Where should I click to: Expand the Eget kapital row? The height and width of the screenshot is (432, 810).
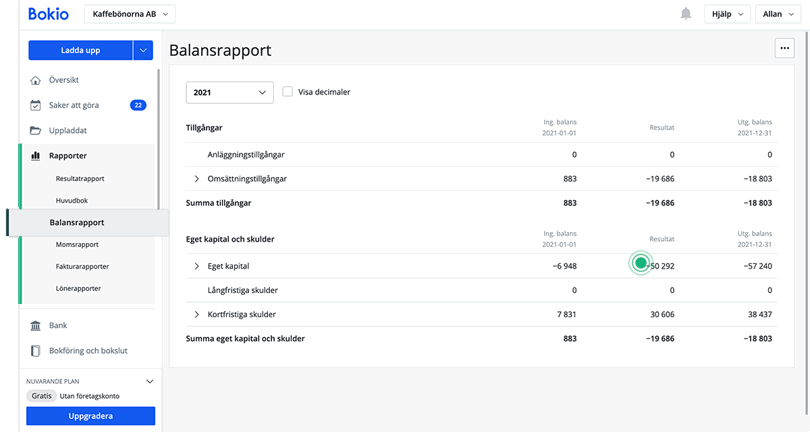coord(196,266)
